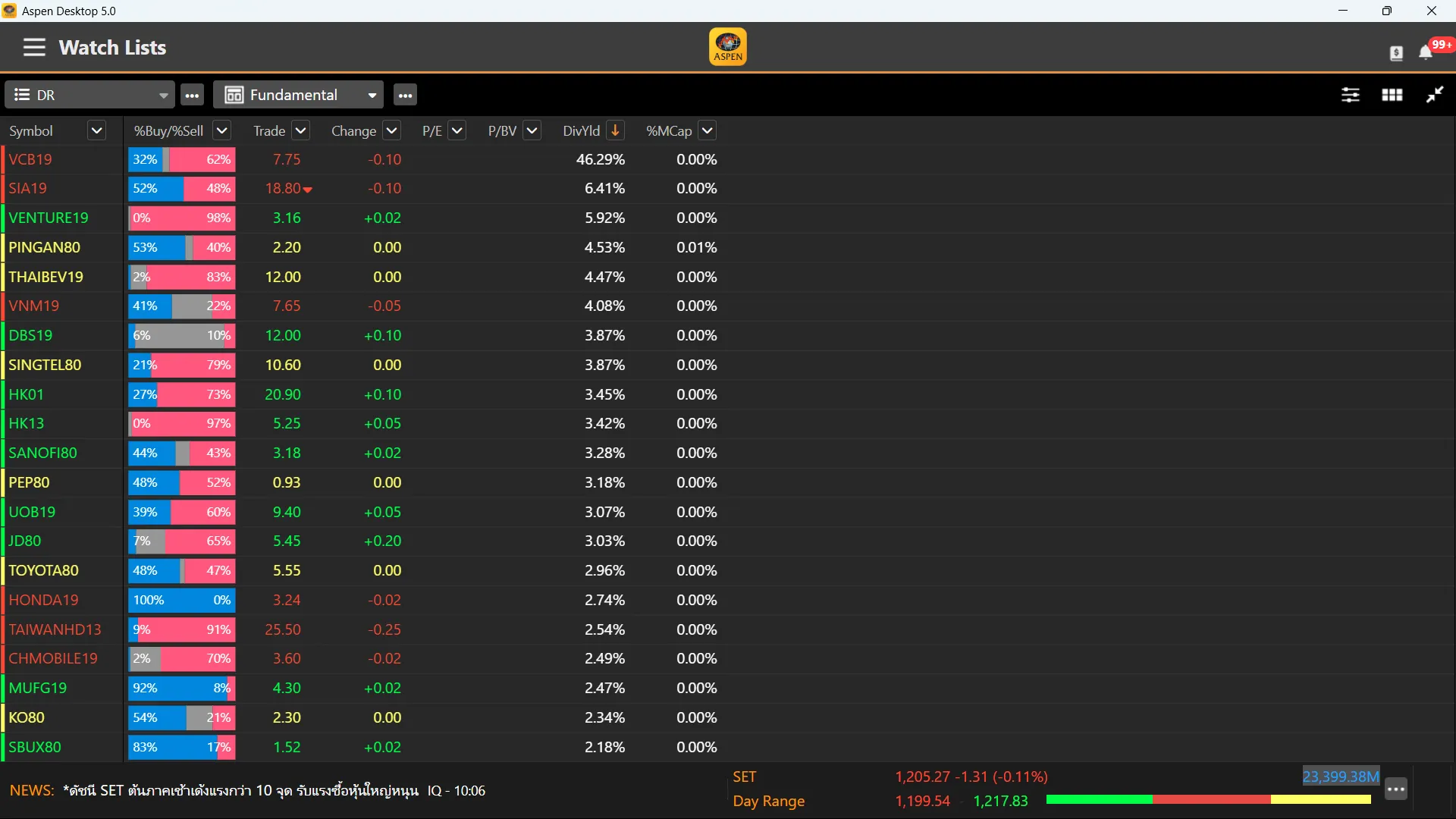The width and height of the screenshot is (1456, 819).
Task: Click the THAIBEV19 symbol
Action: point(45,277)
